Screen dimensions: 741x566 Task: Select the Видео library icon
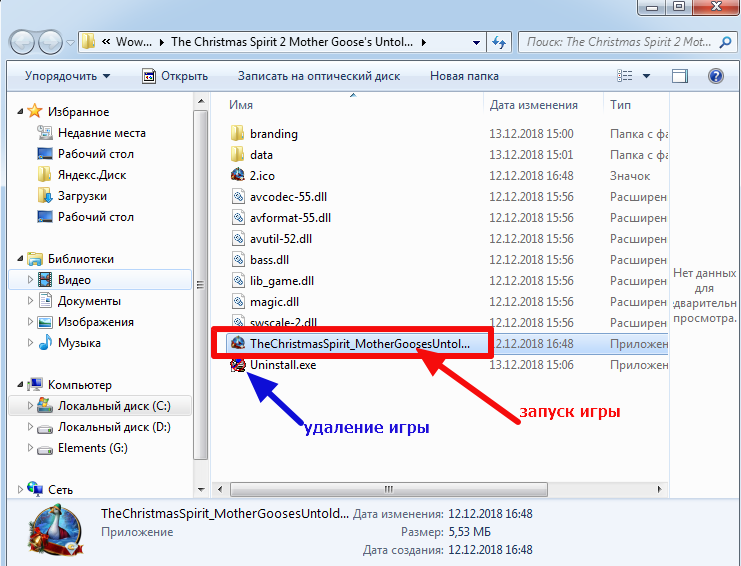(x=45, y=280)
